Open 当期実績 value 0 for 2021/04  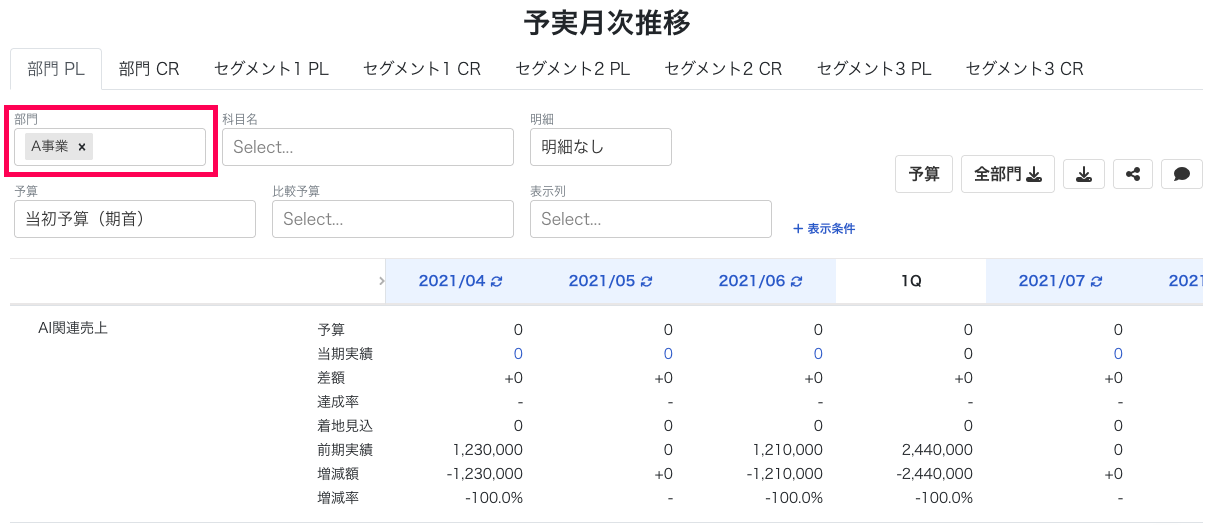coord(518,354)
